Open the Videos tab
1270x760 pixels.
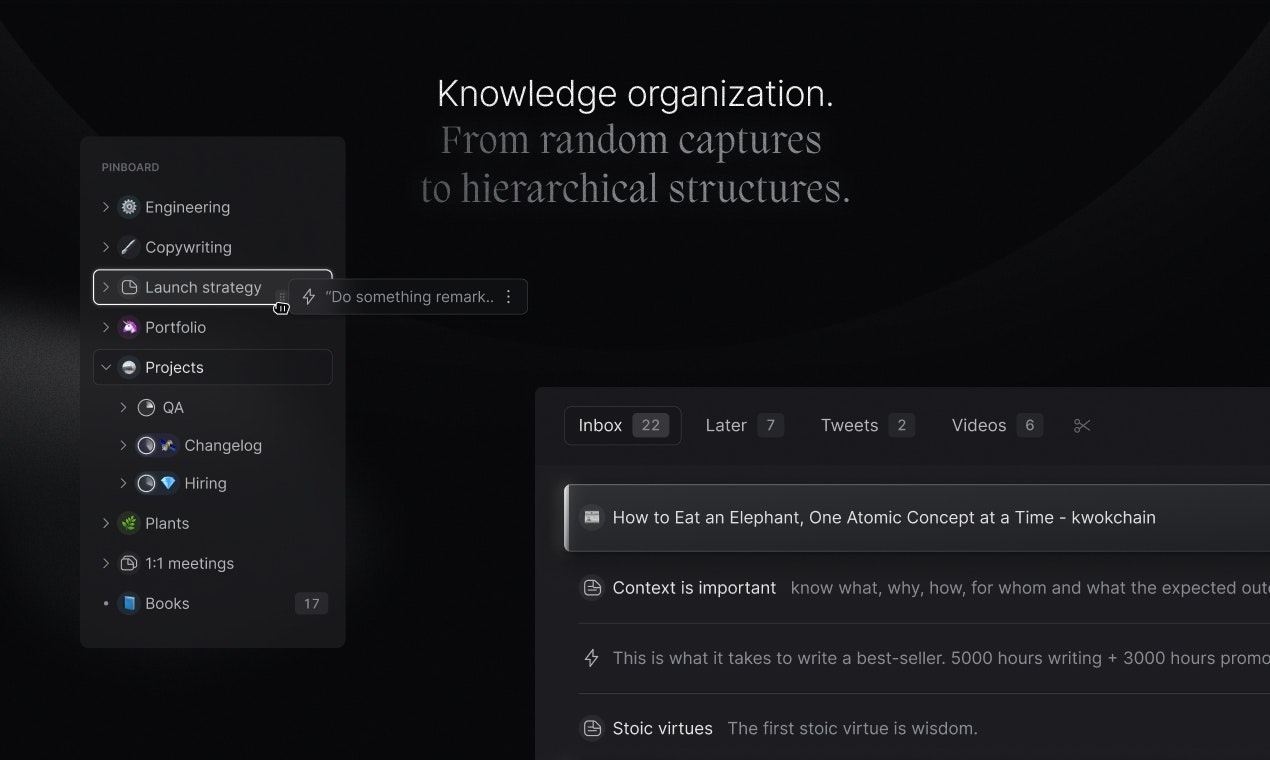997,426
